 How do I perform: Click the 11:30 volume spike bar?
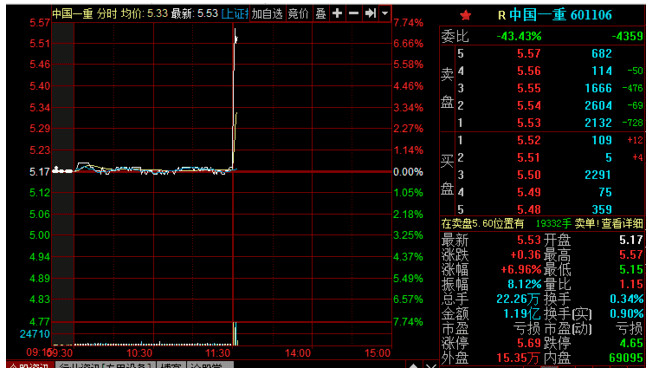pos(235,334)
